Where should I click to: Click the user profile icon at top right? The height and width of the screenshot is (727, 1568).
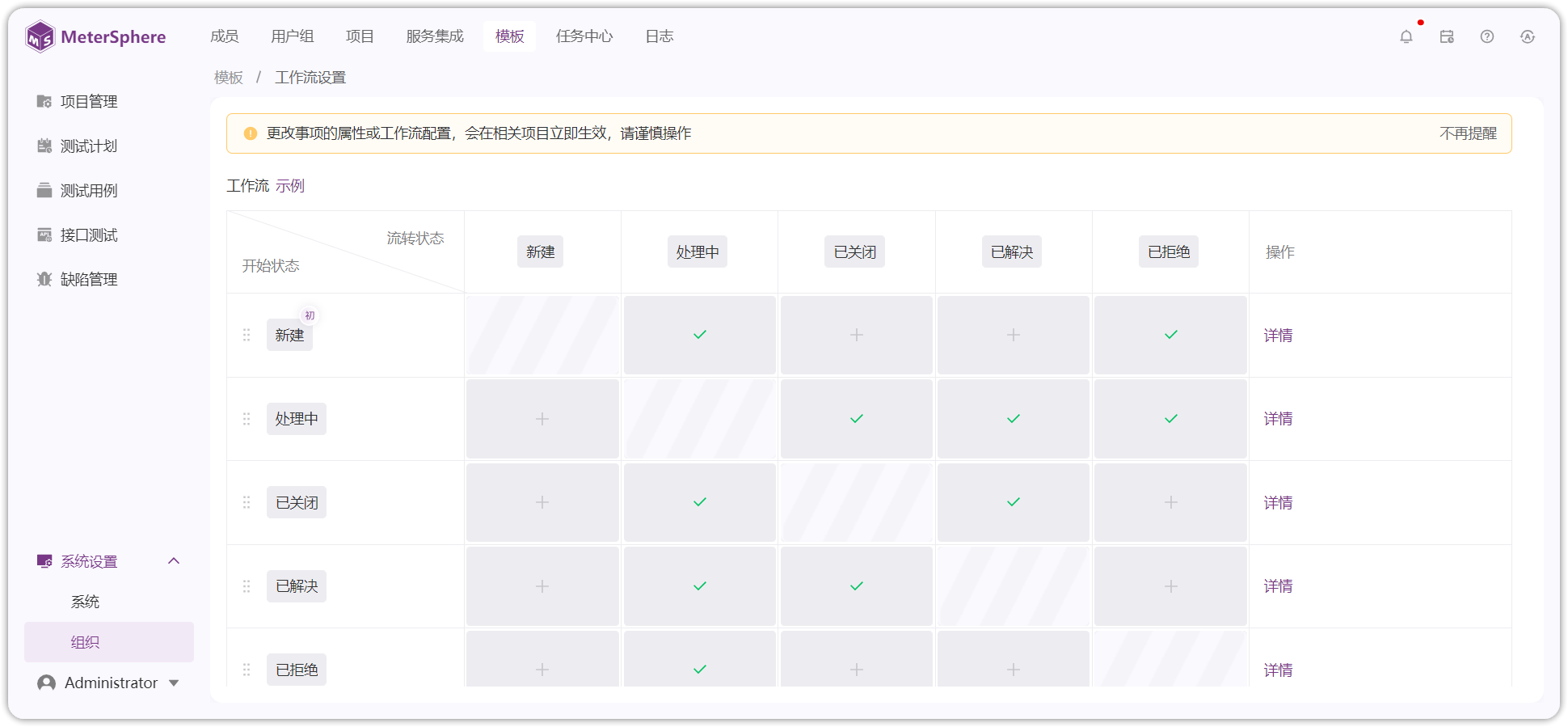[x=1528, y=36]
